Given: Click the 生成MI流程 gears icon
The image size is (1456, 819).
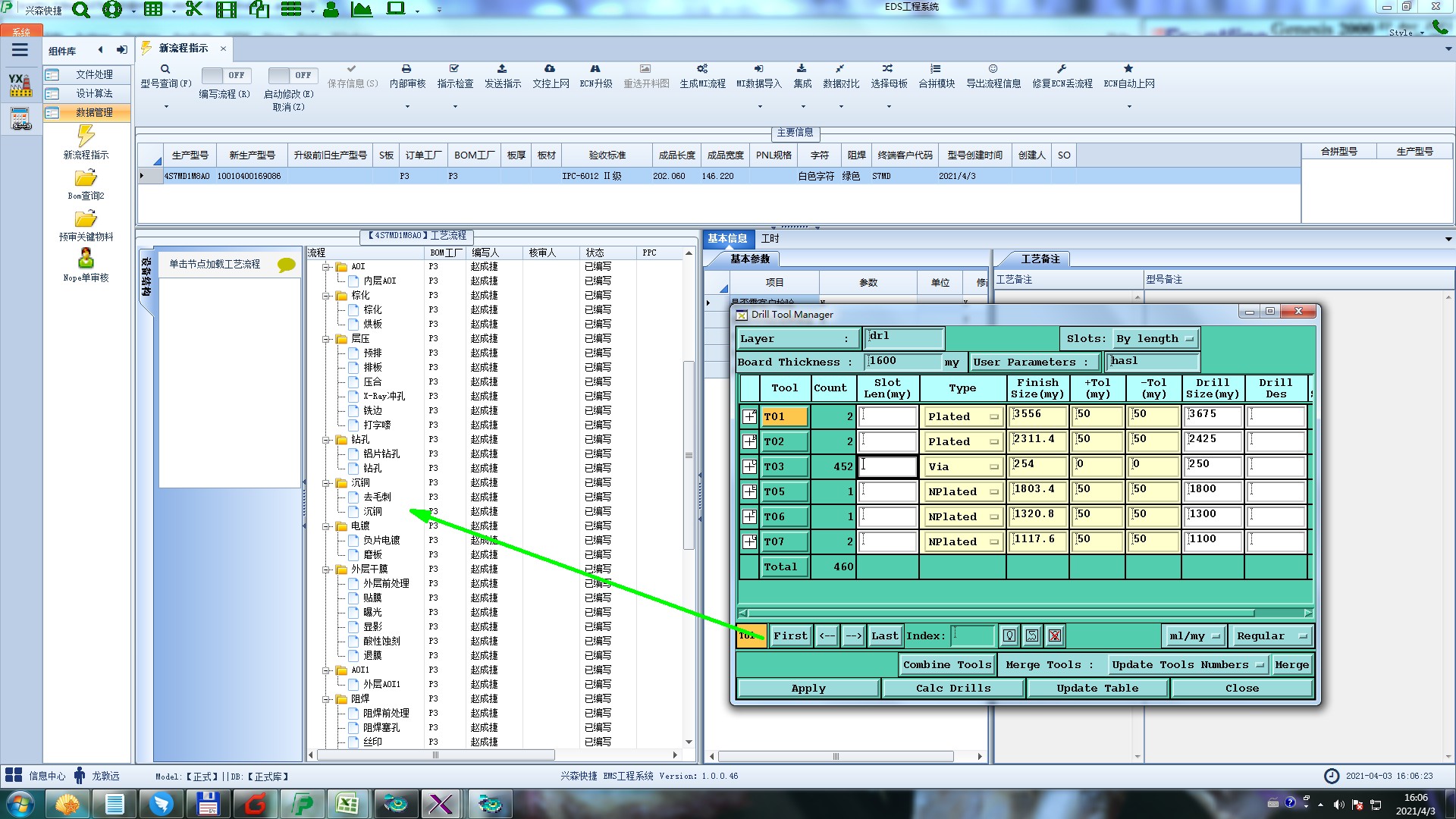Looking at the screenshot, I should click(702, 69).
